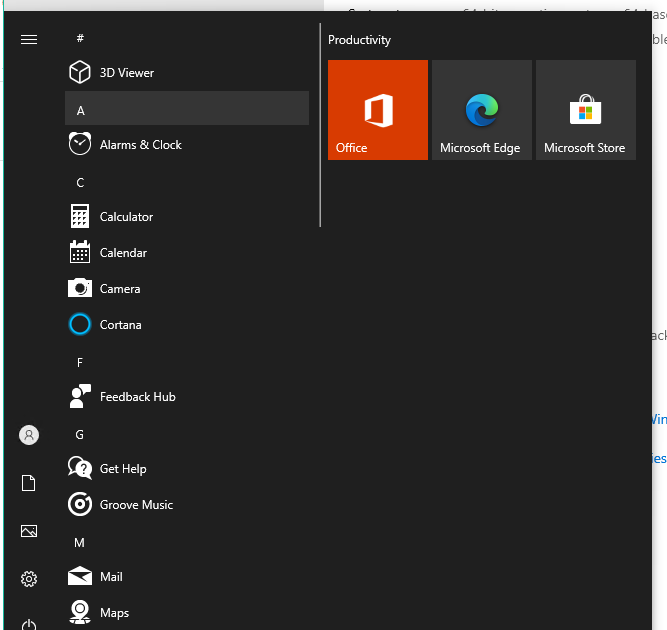
Task: Launch Cortana using its ring icon
Action: [80, 324]
